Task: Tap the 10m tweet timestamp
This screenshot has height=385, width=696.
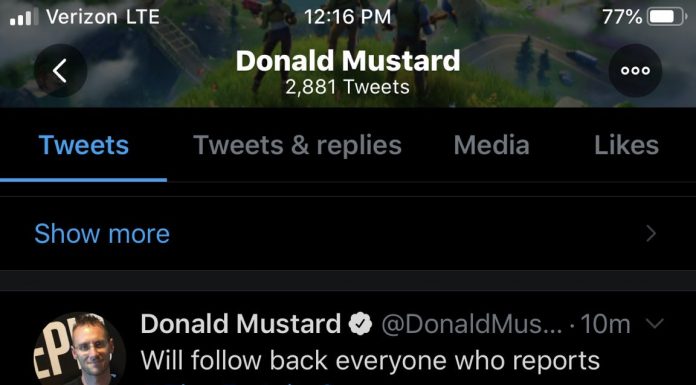Action: (x=605, y=324)
